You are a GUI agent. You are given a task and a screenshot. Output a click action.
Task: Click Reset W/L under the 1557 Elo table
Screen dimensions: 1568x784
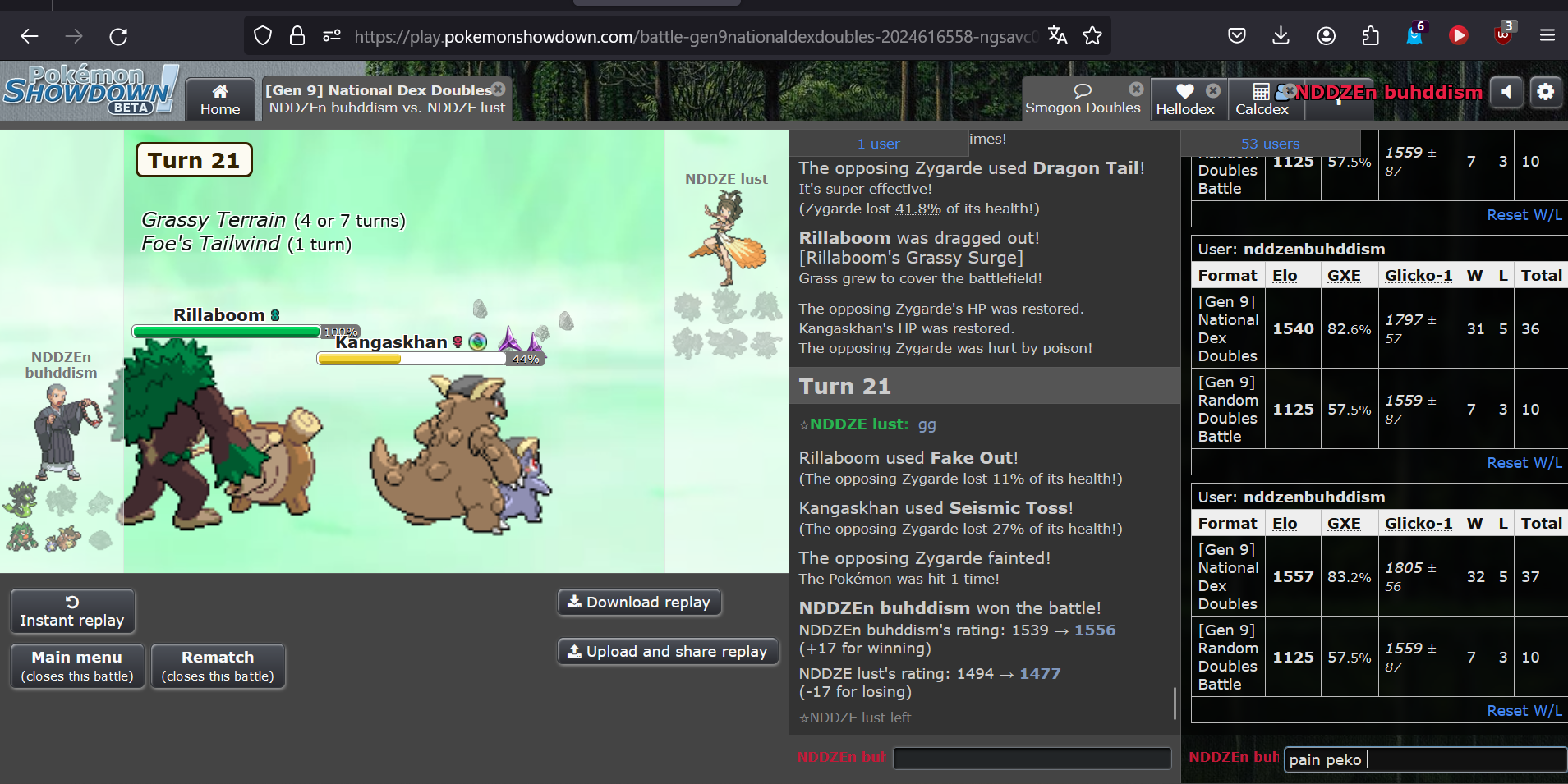[1524, 711]
